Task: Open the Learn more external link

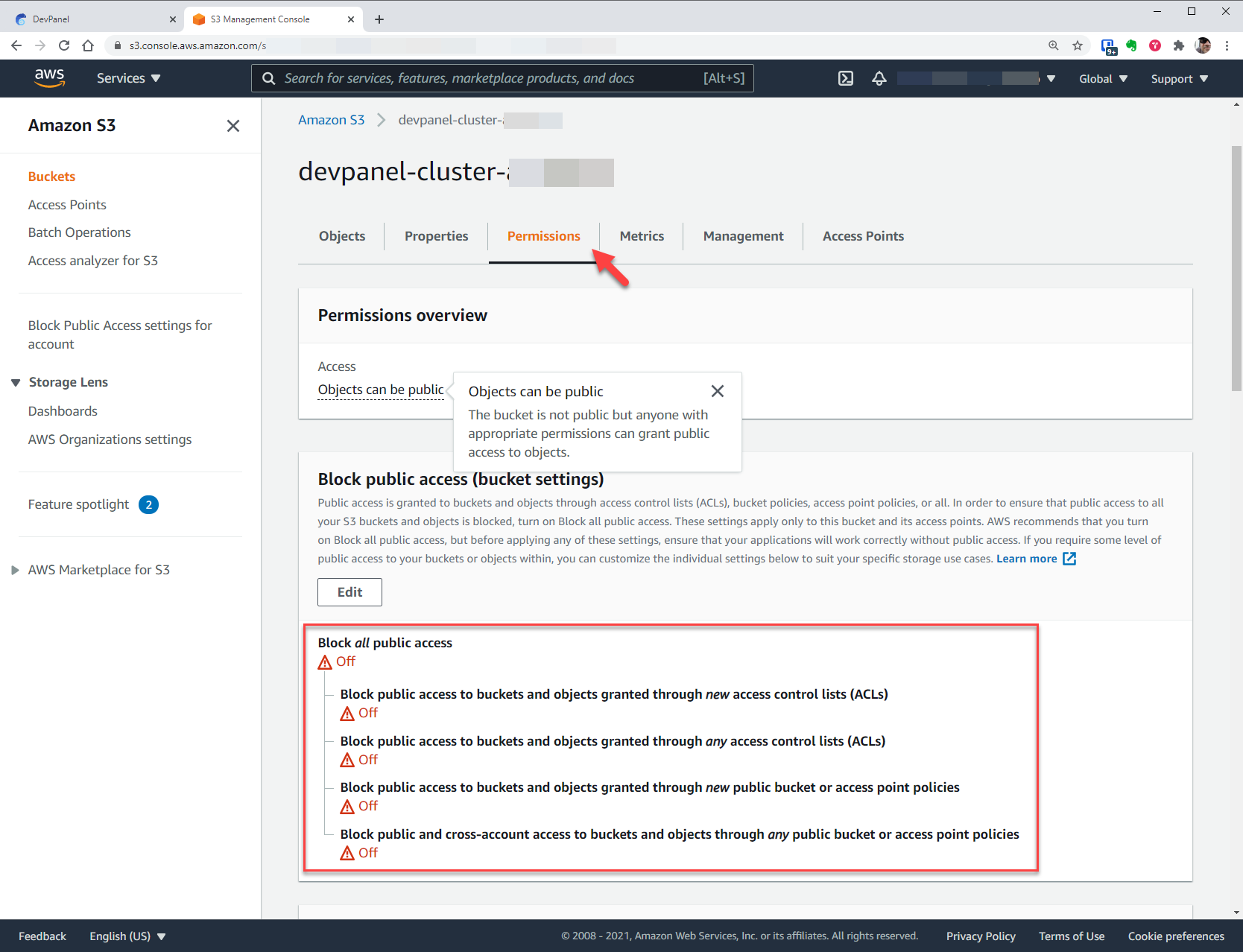Action: point(1036,559)
